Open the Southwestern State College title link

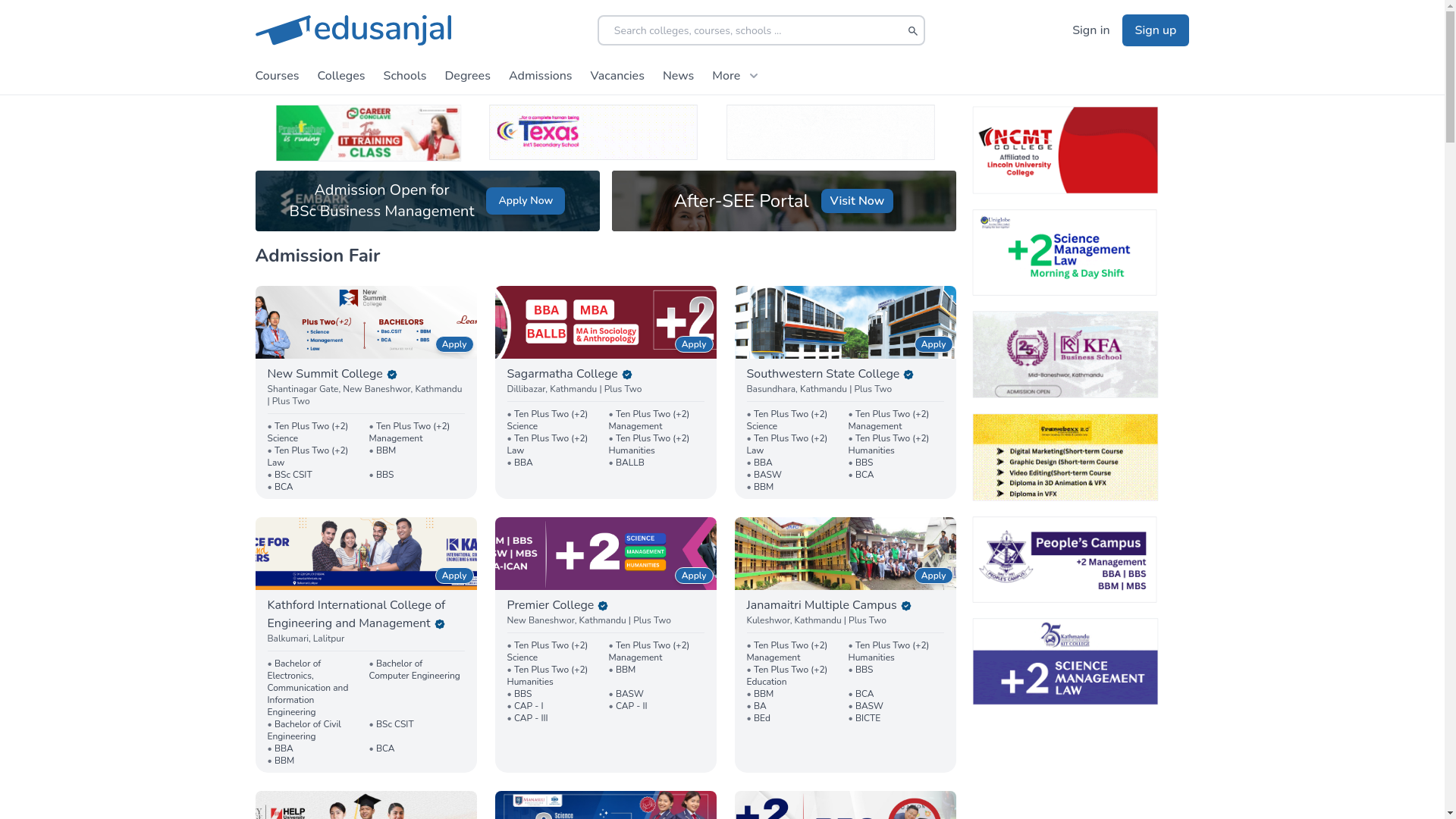tap(823, 374)
